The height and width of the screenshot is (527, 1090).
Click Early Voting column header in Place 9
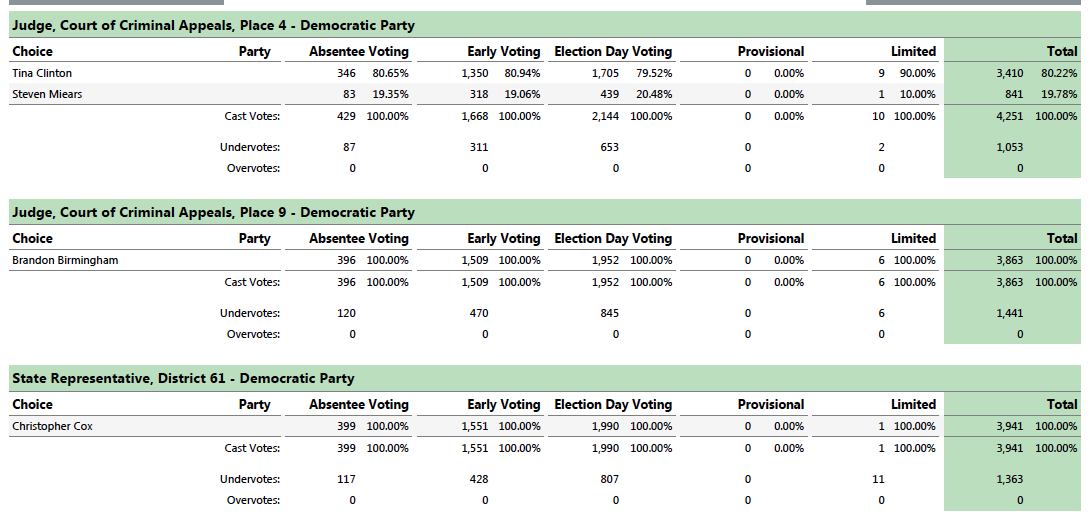[503, 238]
